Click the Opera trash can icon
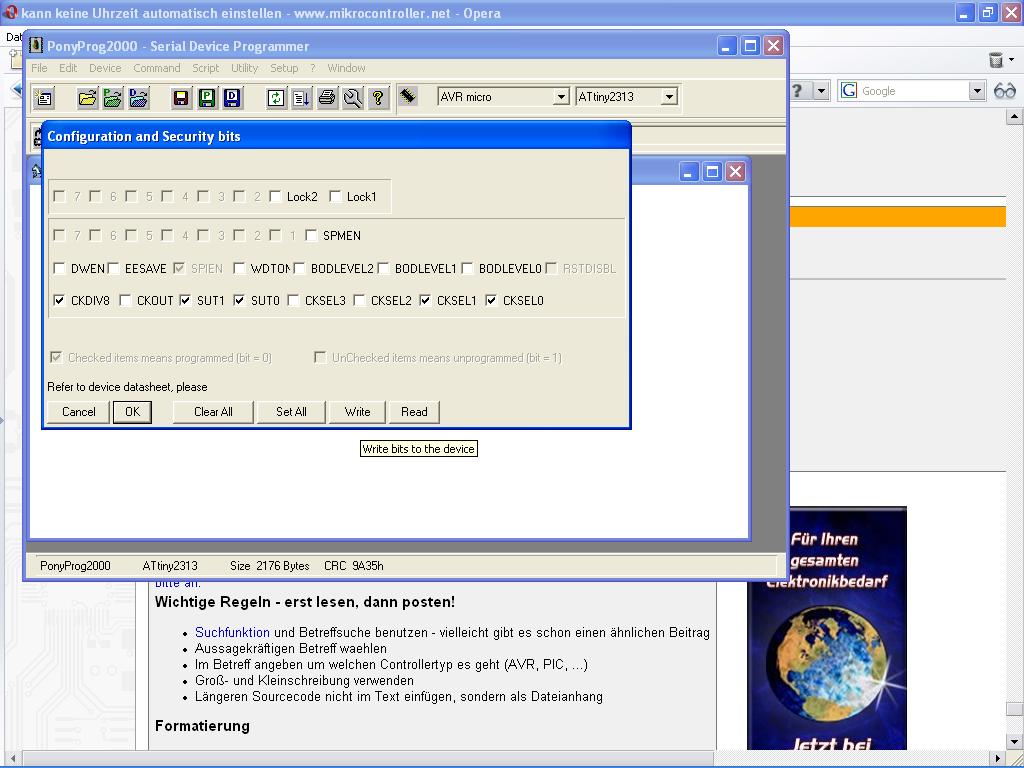Viewport: 1024px width, 768px height. pyautogui.click(x=995, y=60)
